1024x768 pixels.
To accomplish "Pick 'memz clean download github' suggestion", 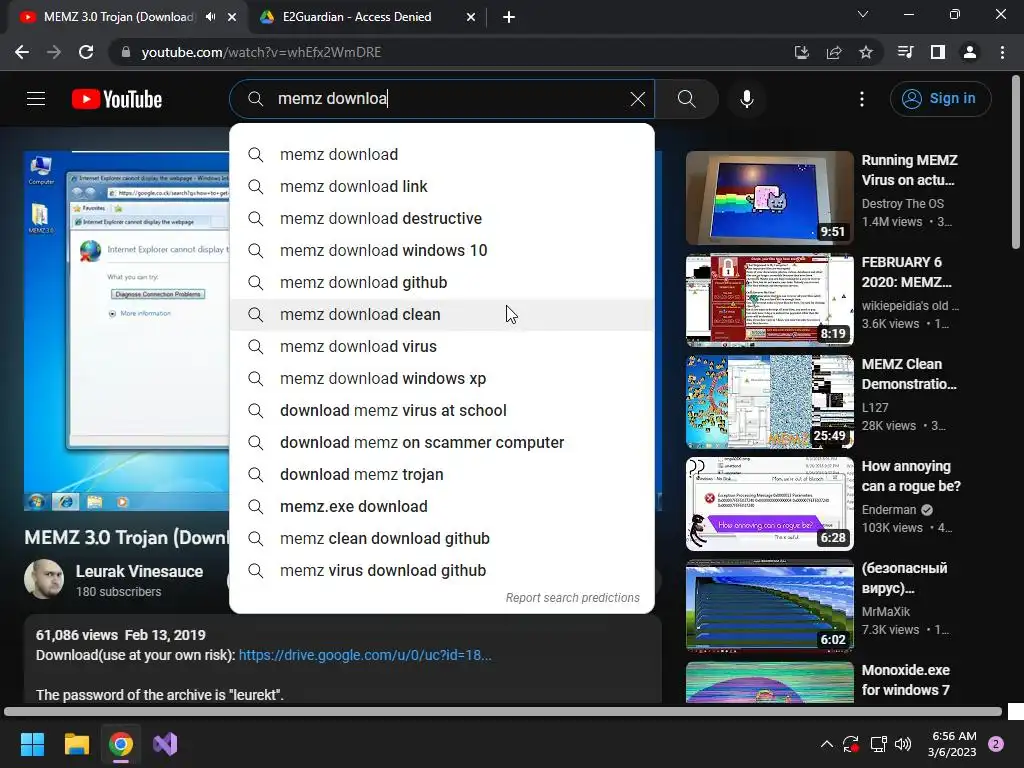I will [442, 538].
